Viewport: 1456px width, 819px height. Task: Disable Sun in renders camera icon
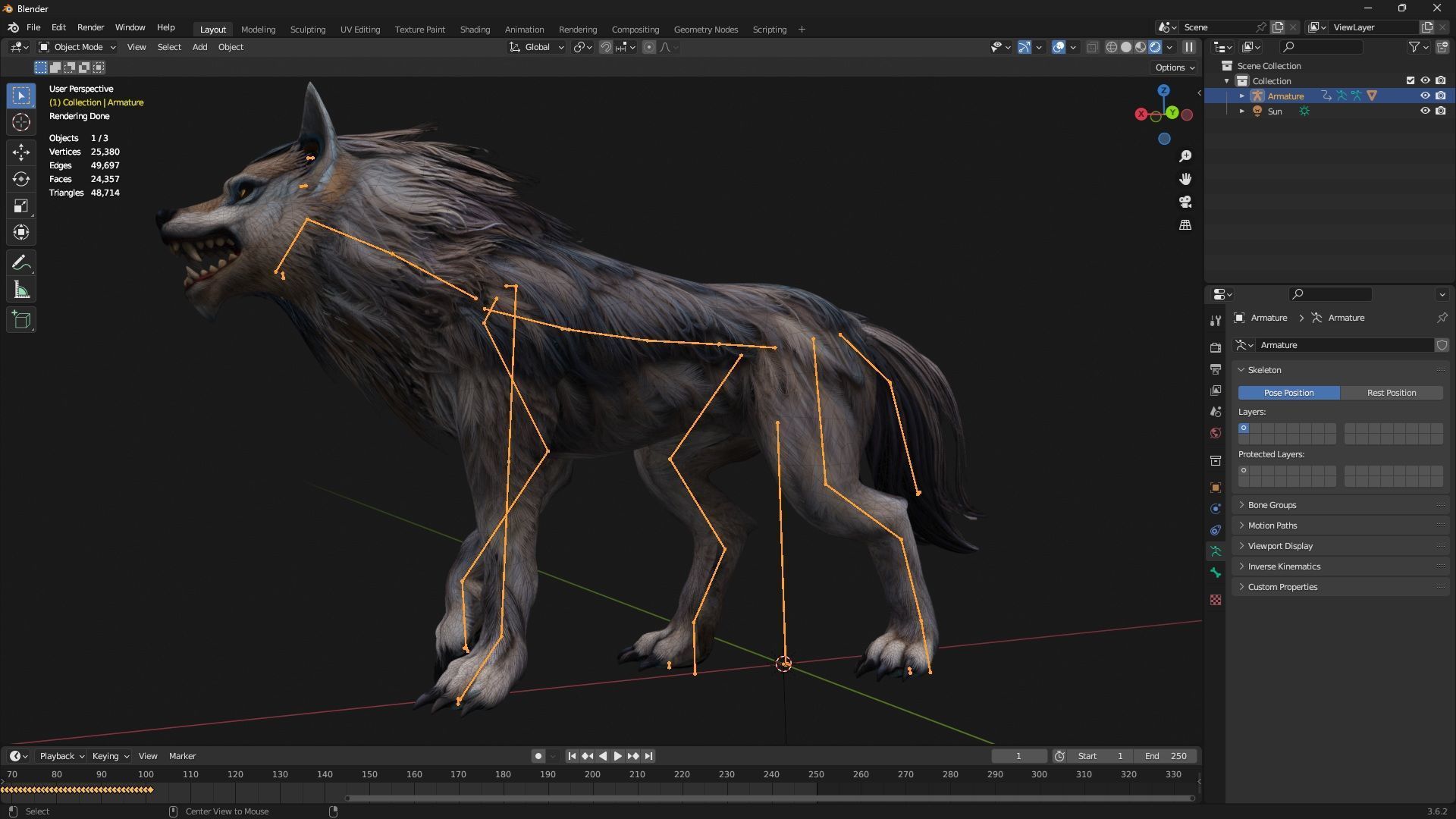[1440, 111]
